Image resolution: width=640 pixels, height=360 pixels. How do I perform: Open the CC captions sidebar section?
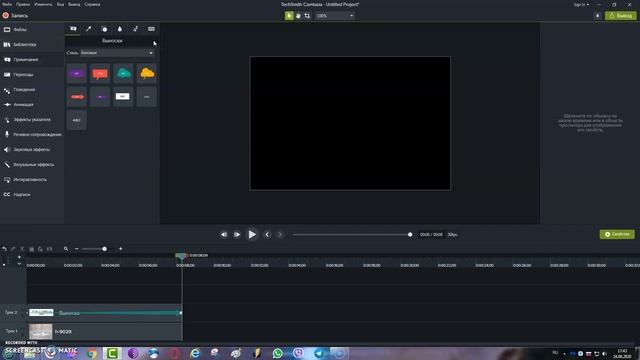(32, 195)
